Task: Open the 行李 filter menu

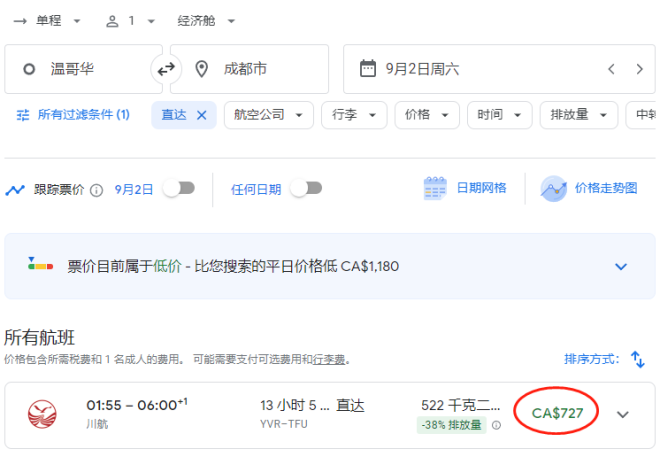Action: pyautogui.click(x=353, y=115)
